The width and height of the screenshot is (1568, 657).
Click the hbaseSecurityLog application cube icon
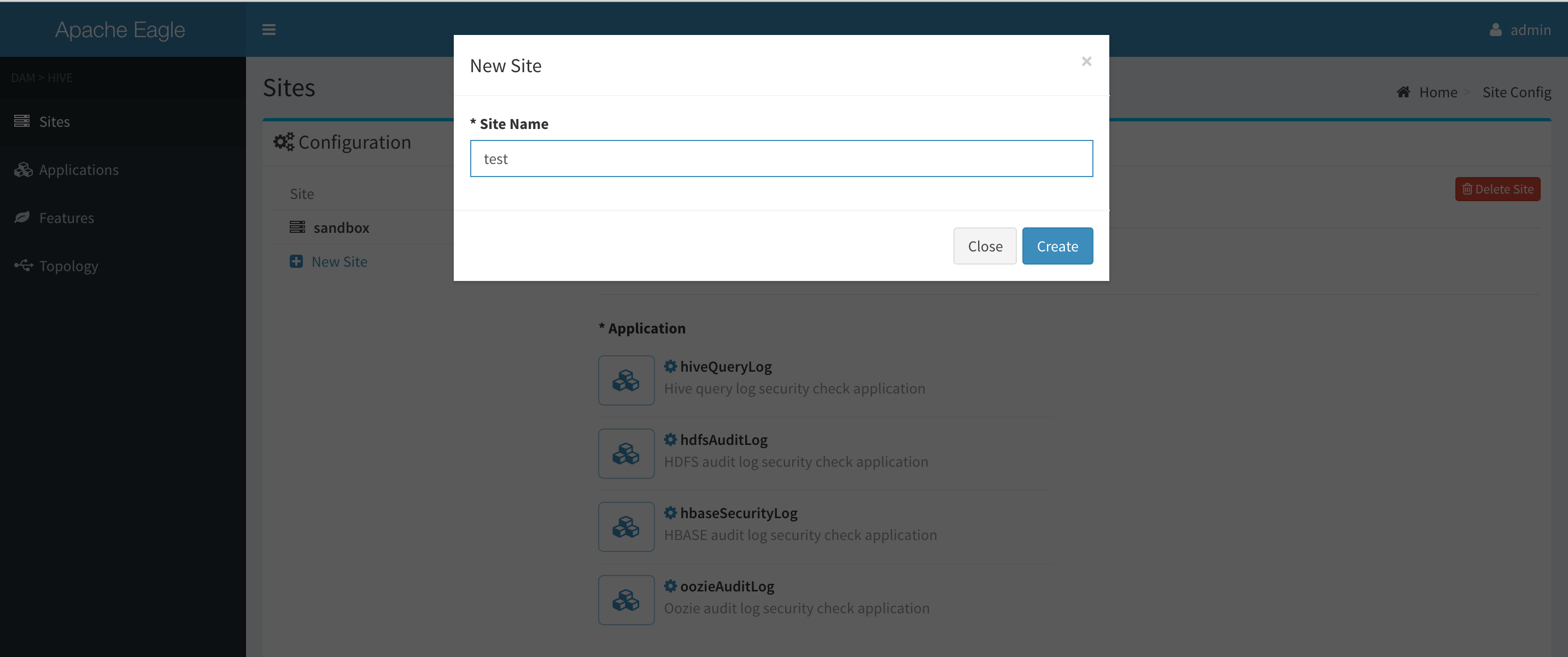[x=626, y=527]
